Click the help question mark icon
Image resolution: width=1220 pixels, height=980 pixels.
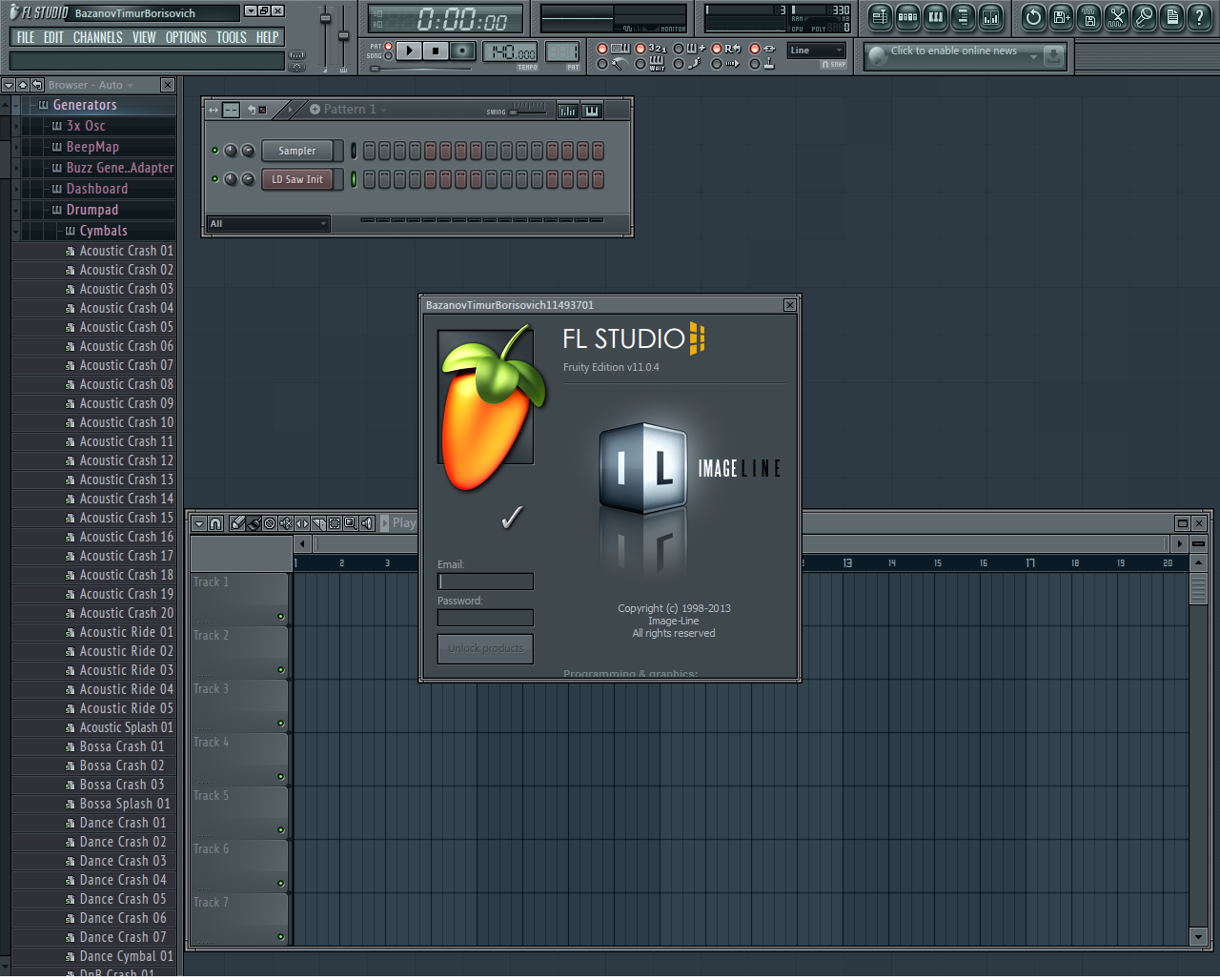(1199, 16)
